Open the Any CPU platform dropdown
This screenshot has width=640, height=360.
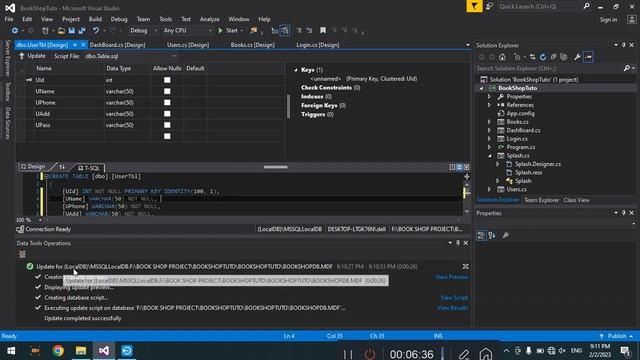[x=187, y=31]
